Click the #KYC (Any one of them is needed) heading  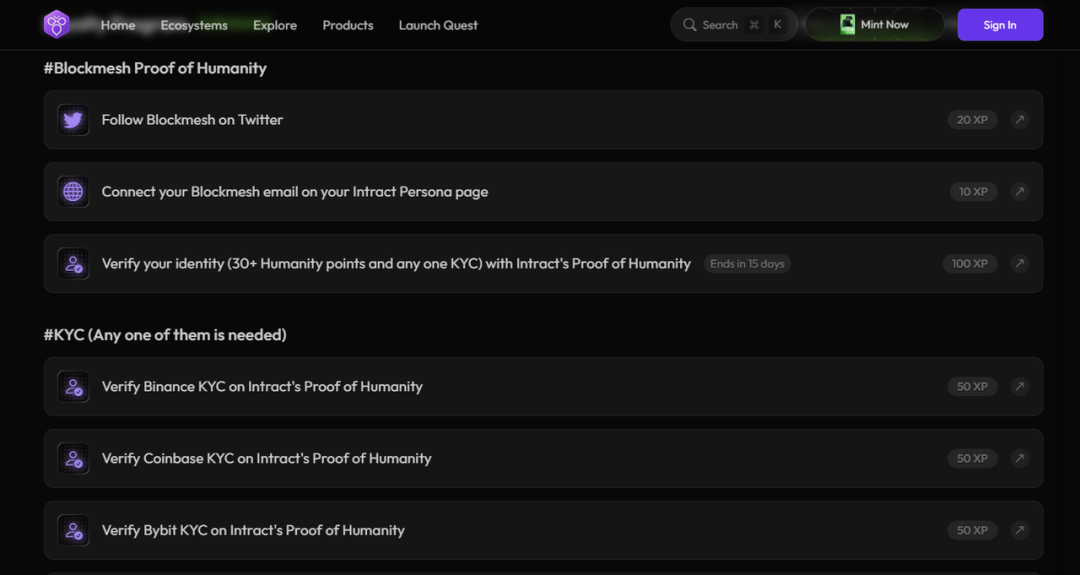[x=165, y=335]
